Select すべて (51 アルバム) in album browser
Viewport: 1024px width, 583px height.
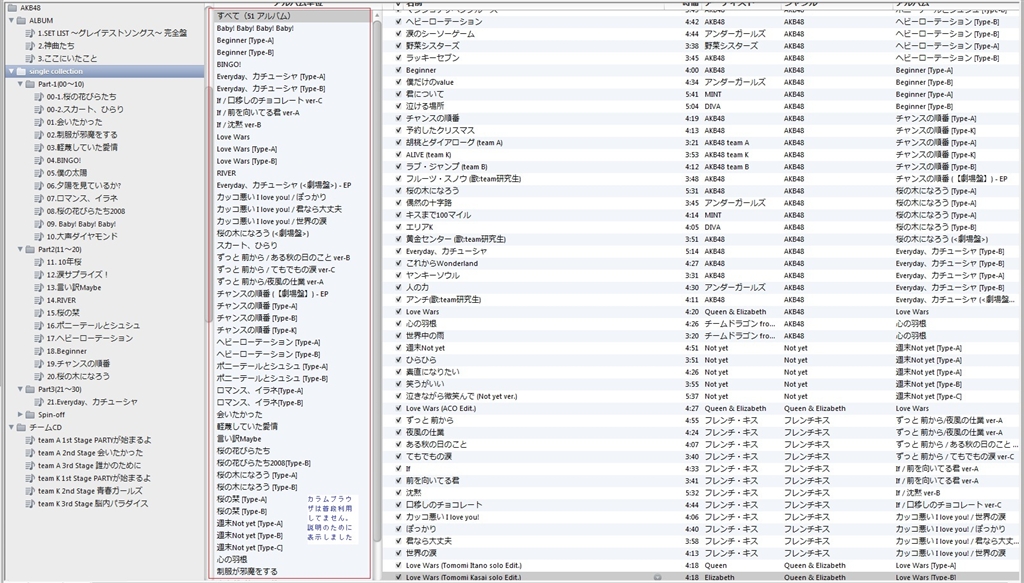click(292, 16)
